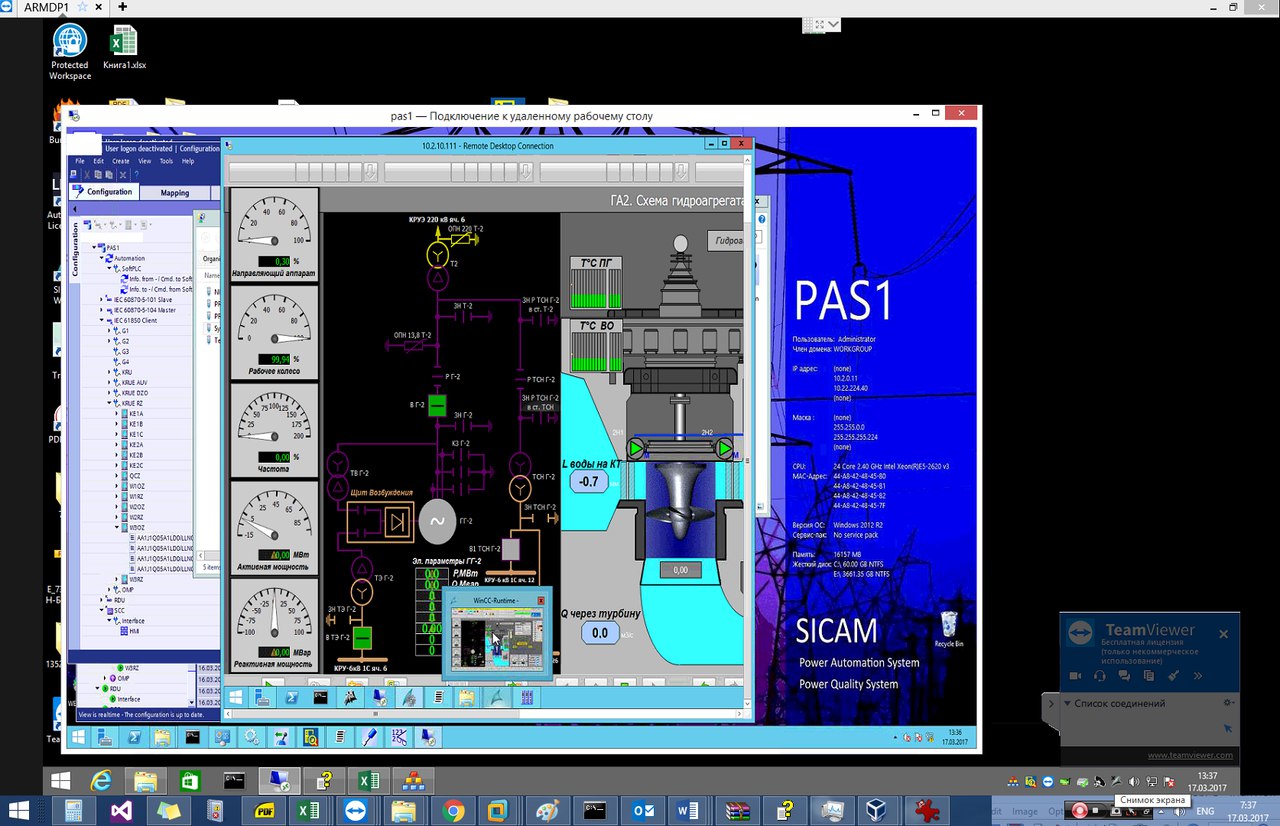Viewport: 1280px width, 826px height.
Task: Open the Tools menu in SICAM
Action: pos(166,161)
